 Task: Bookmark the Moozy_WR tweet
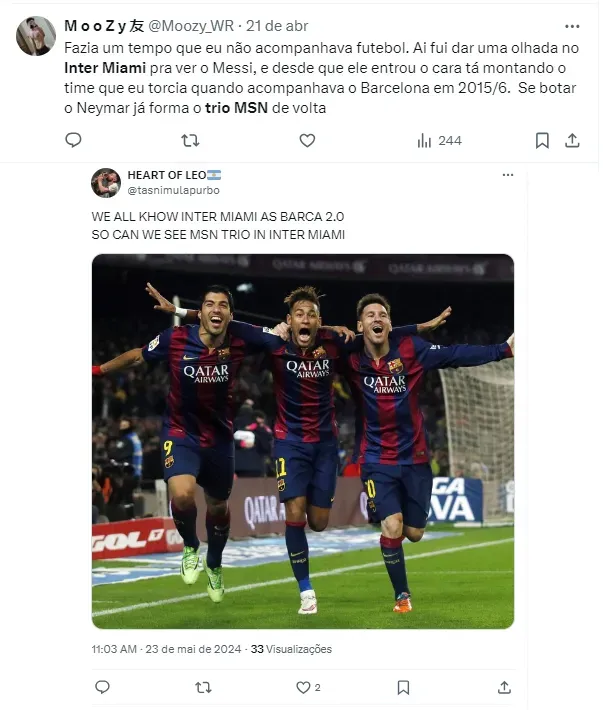[542, 140]
